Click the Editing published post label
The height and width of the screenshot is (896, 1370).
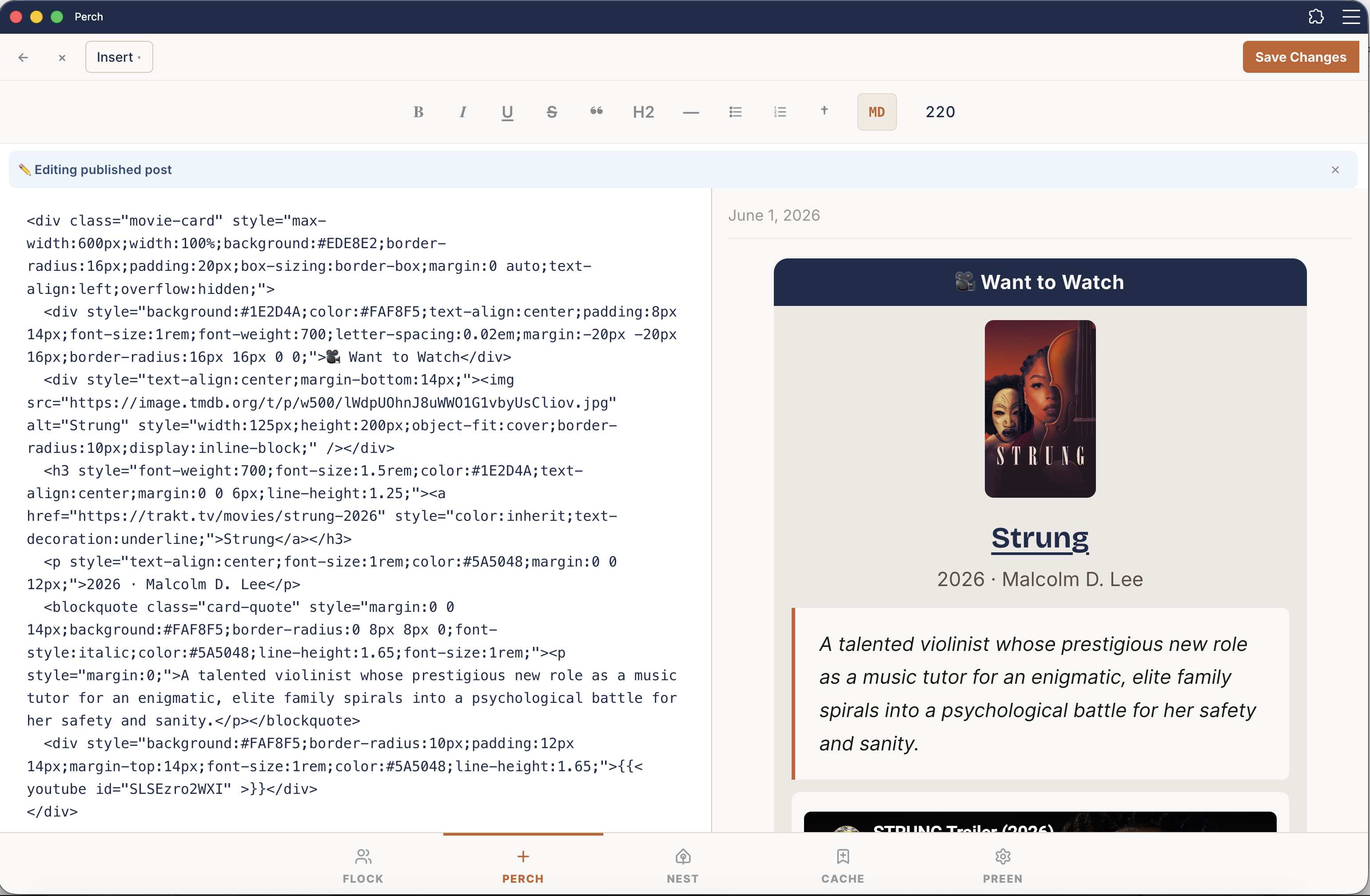click(x=103, y=170)
